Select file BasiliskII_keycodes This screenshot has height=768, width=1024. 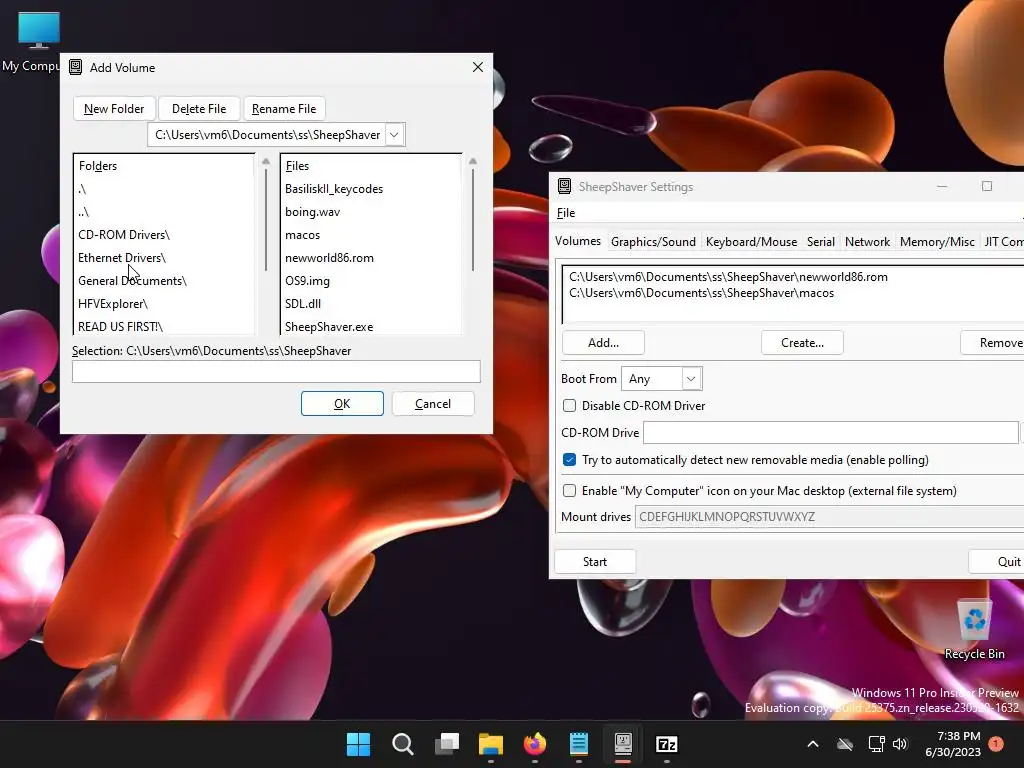(x=334, y=189)
